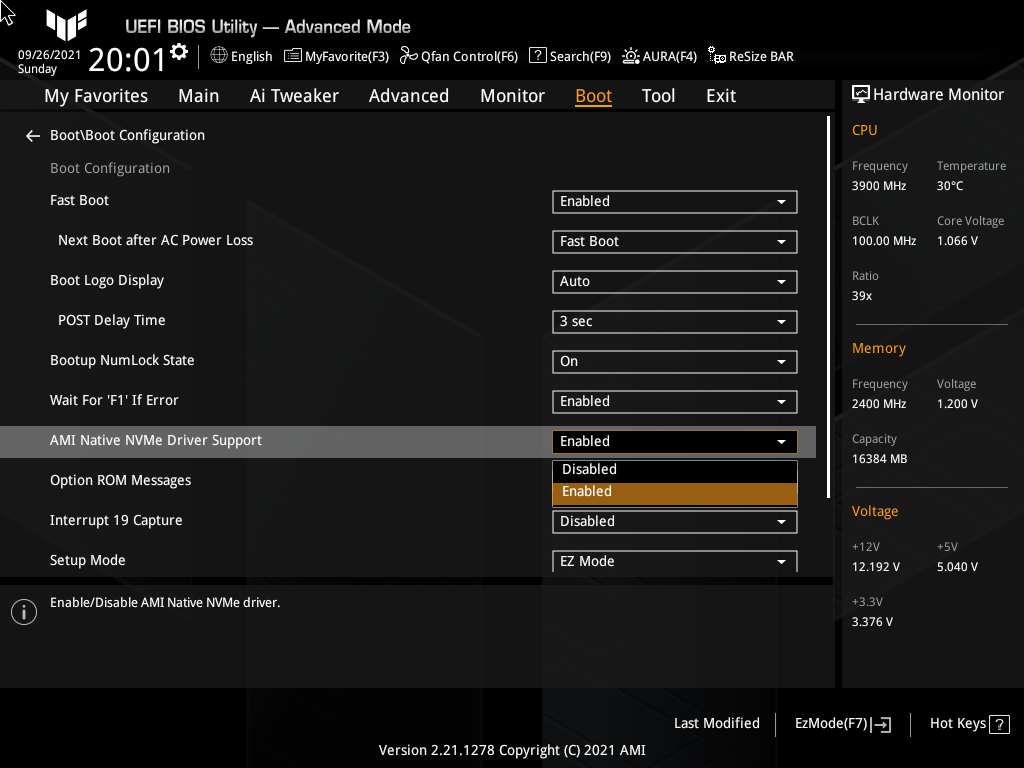
Task: Open the Setup Mode dropdown
Action: pyautogui.click(x=674, y=561)
